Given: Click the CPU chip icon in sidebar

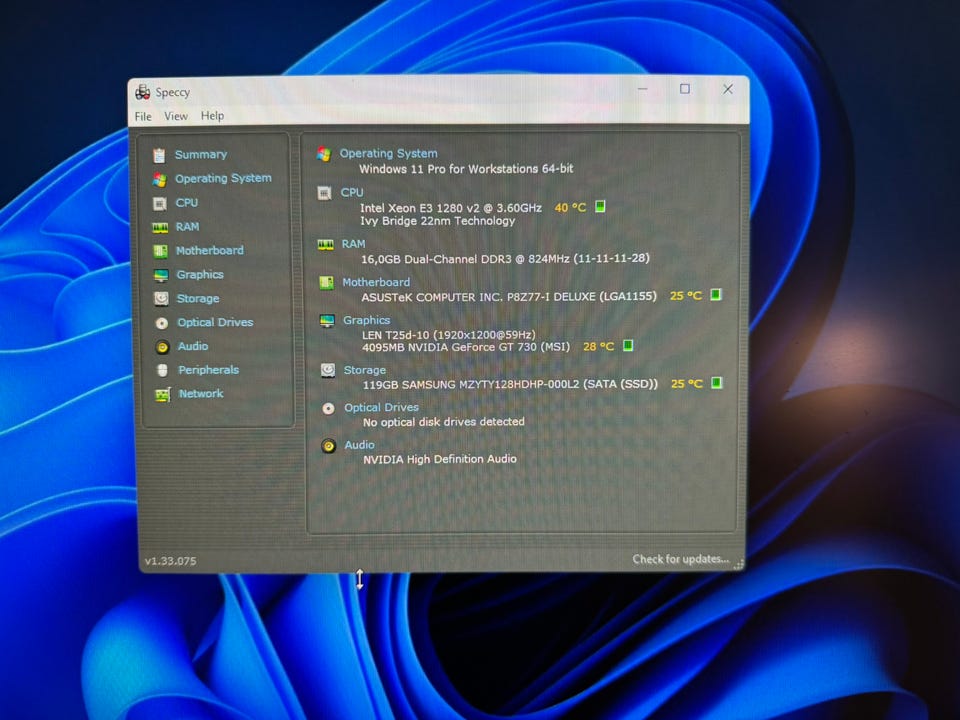Looking at the screenshot, I should (x=160, y=203).
